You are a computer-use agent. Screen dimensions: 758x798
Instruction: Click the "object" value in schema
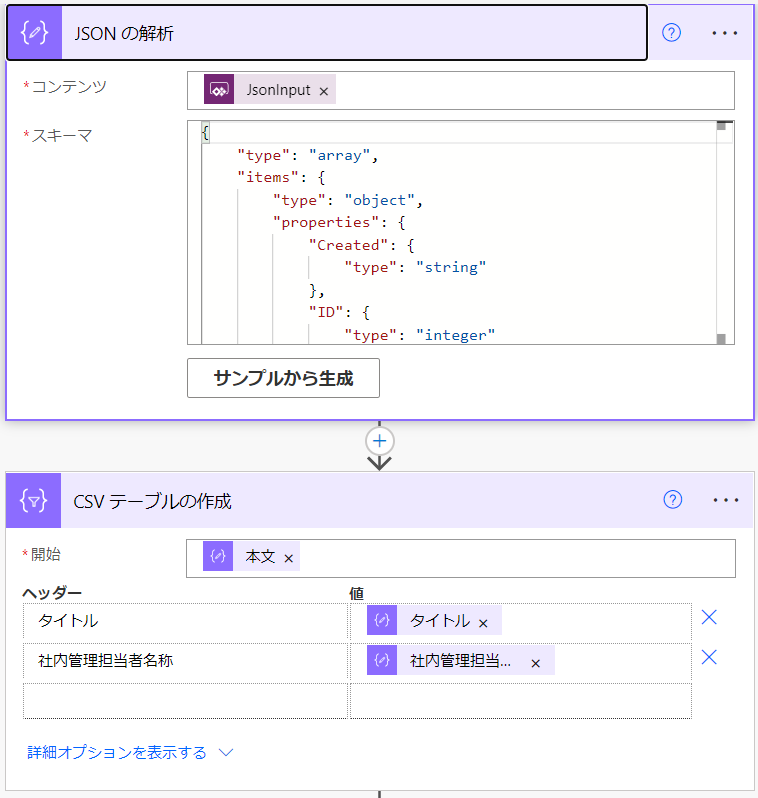(380, 200)
